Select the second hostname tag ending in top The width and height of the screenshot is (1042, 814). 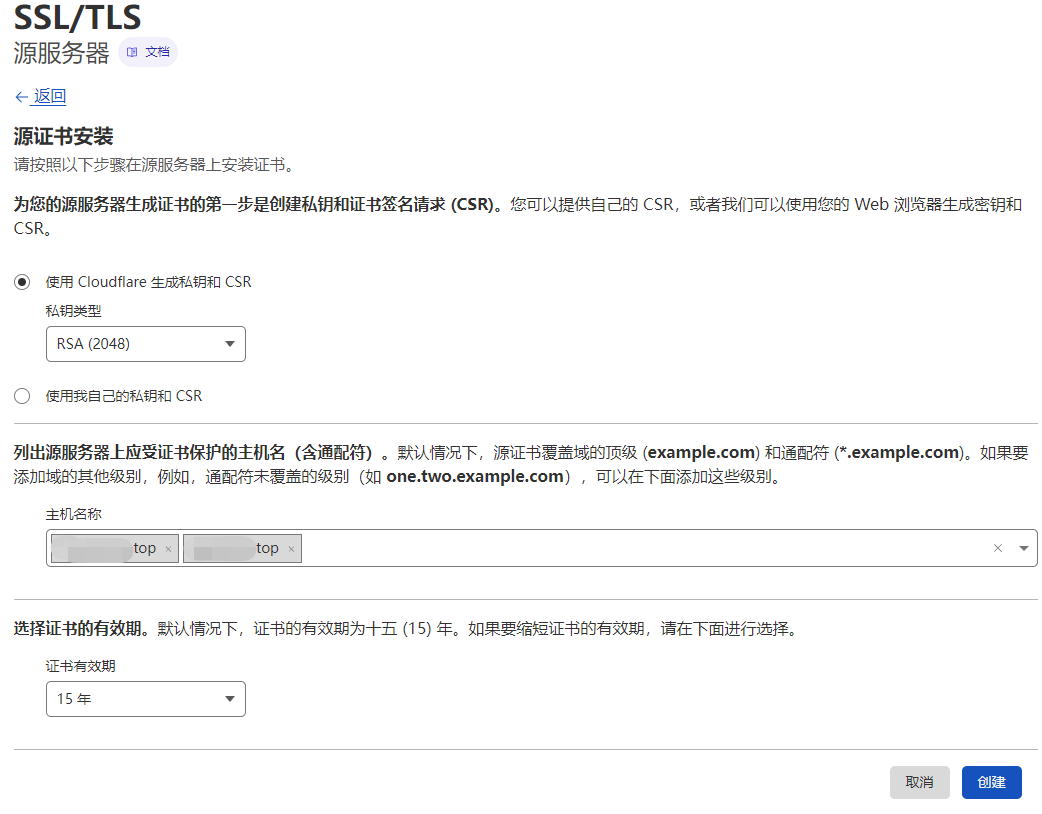click(x=232, y=548)
